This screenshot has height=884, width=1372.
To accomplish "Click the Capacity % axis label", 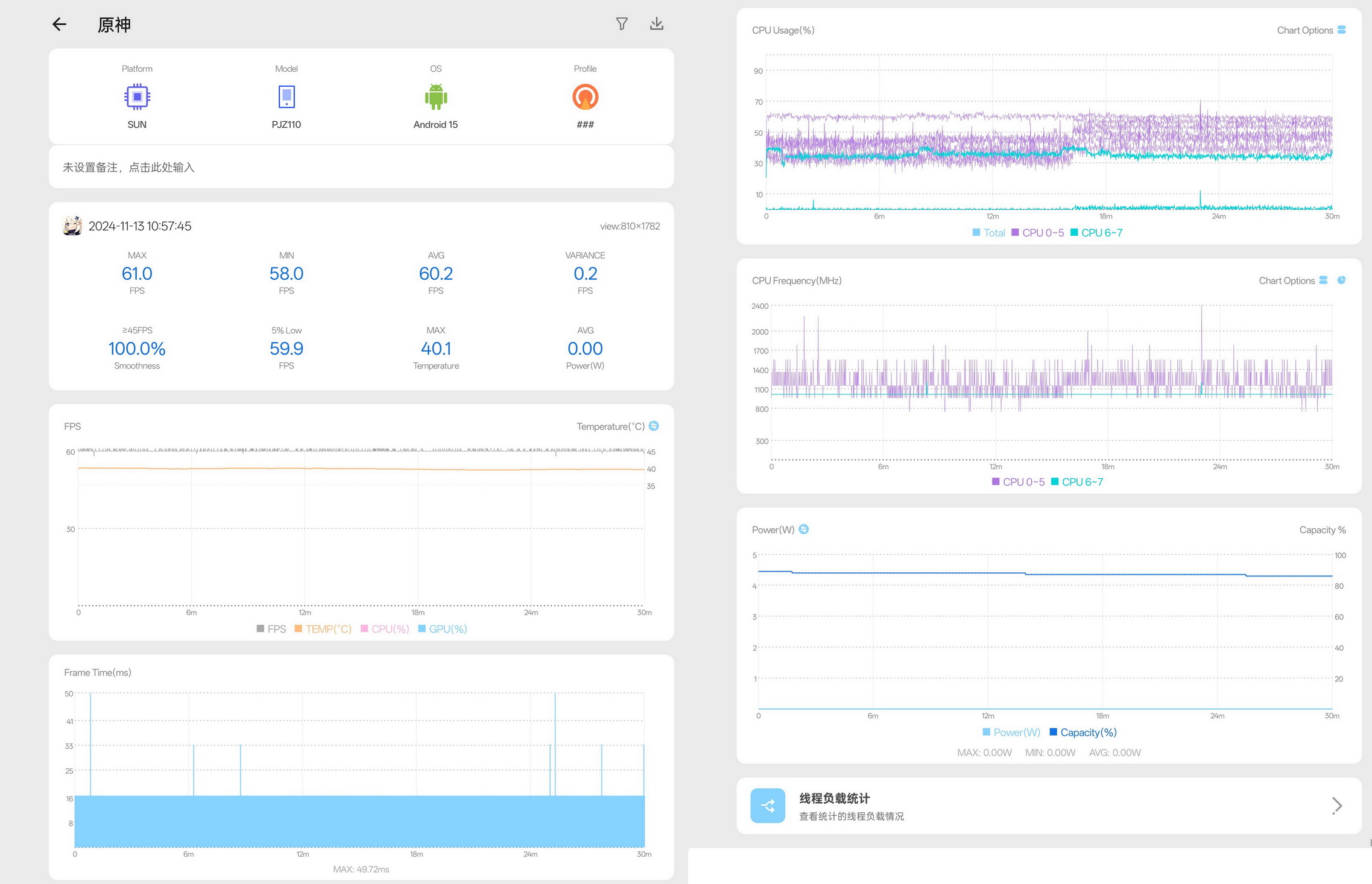I will pos(1323,529).
